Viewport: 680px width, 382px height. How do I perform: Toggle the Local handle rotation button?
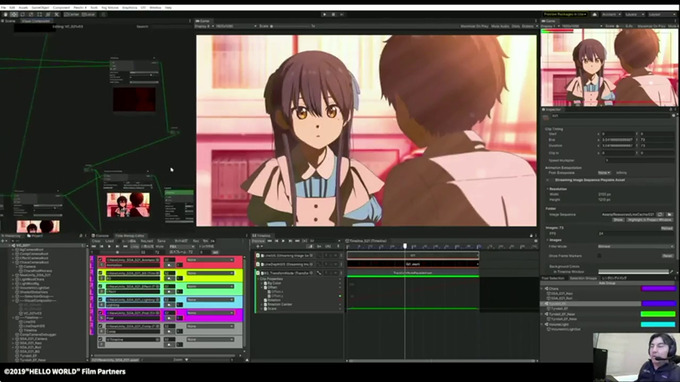tap(88, 14)
